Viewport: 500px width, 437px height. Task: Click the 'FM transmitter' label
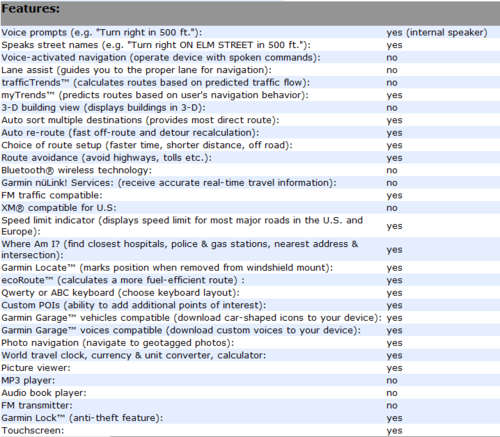(x=37, y=405)
